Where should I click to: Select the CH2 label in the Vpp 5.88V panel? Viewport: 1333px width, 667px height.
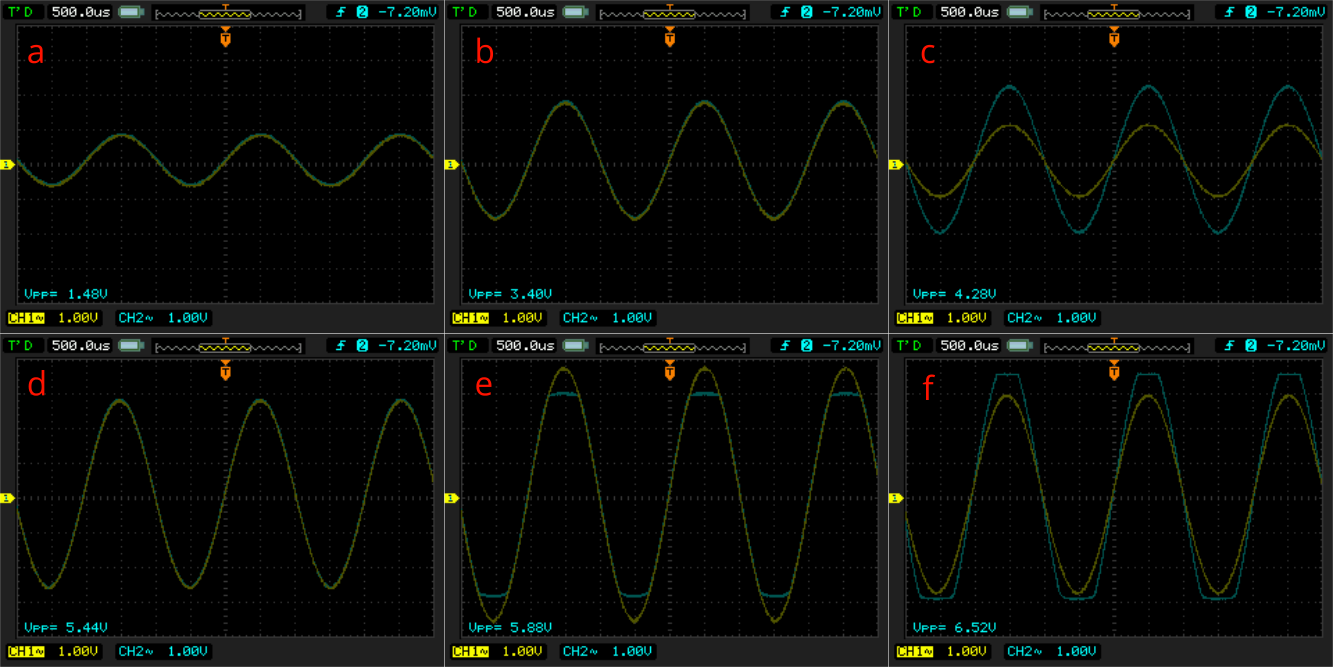[x=579, y=652]
